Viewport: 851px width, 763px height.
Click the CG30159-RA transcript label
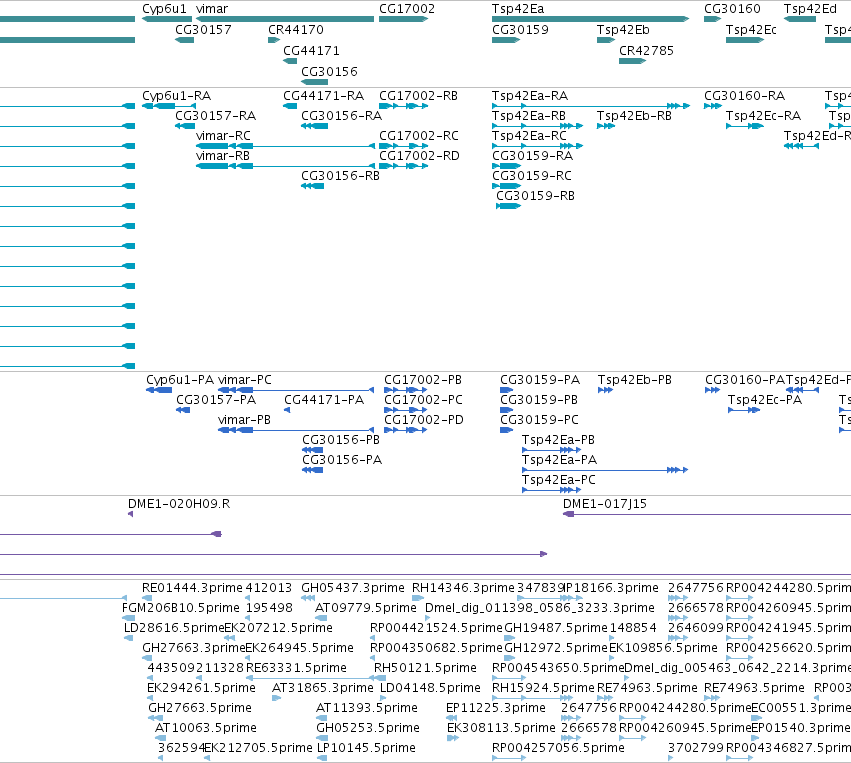tap(532, 156)
